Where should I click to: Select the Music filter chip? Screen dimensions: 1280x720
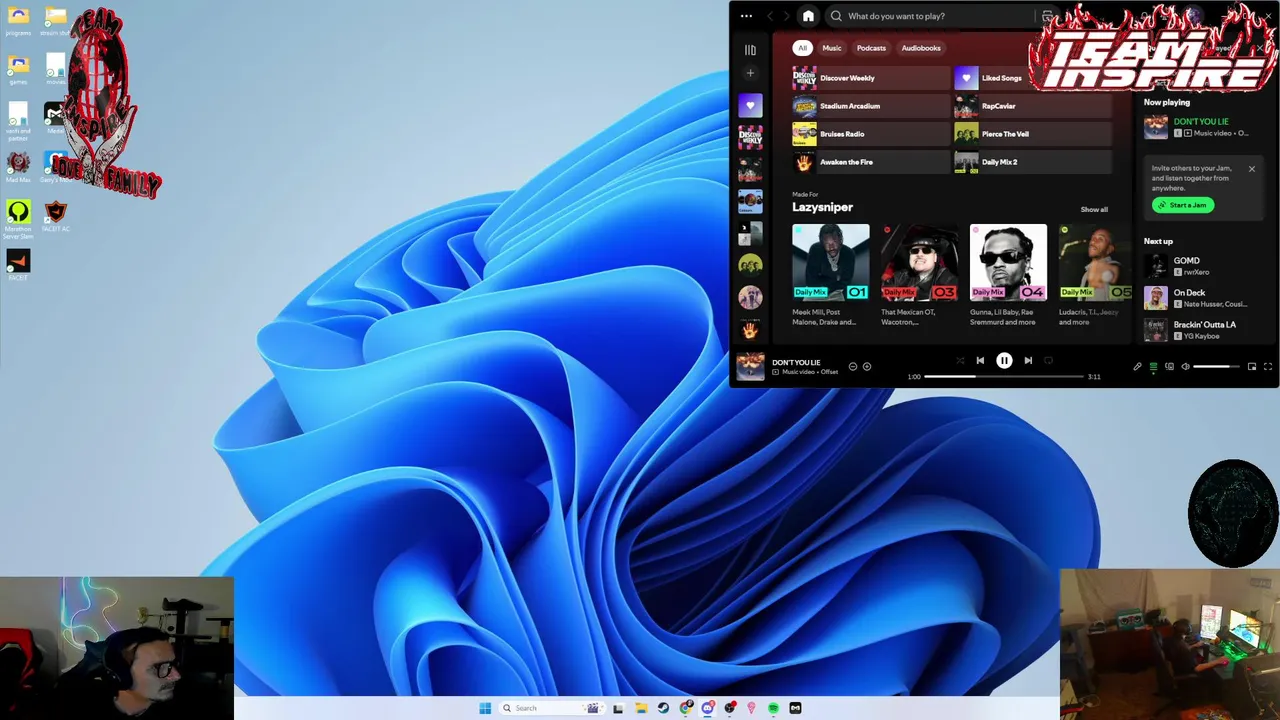tap(832, 48)
